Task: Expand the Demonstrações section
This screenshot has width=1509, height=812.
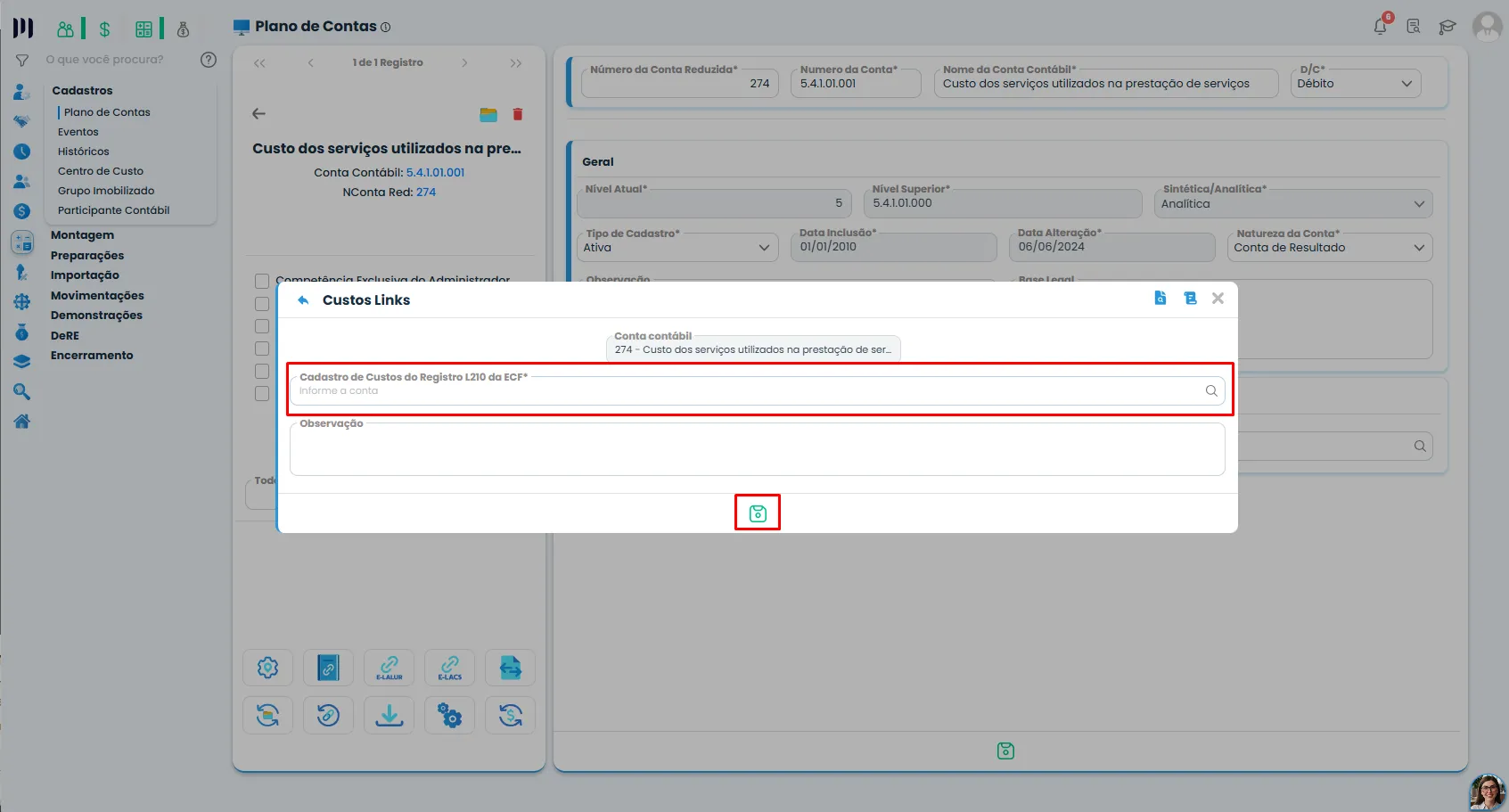Action: [x=96, y=316]
